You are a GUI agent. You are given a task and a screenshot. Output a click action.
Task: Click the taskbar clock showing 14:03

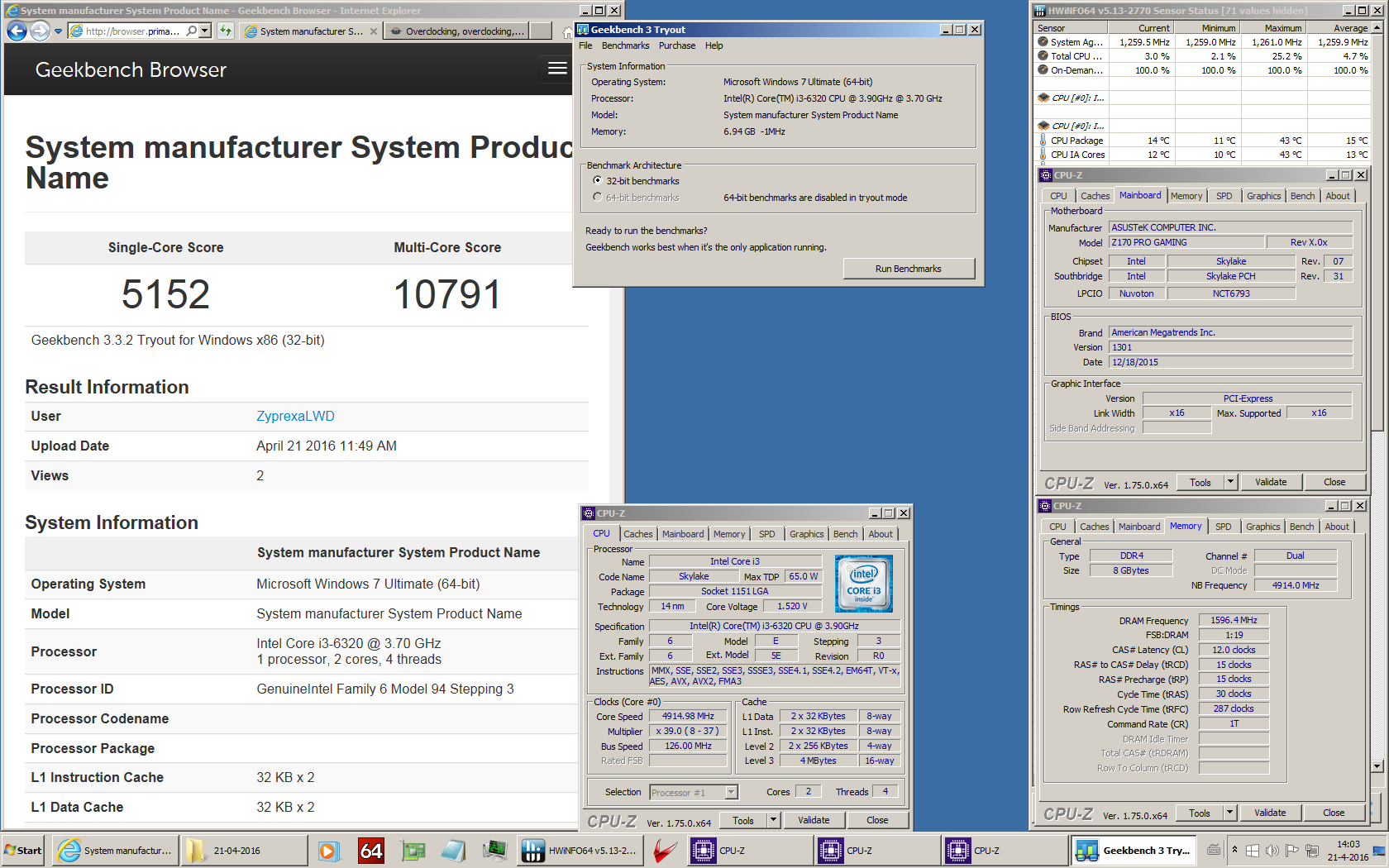tap(1348, 850)
